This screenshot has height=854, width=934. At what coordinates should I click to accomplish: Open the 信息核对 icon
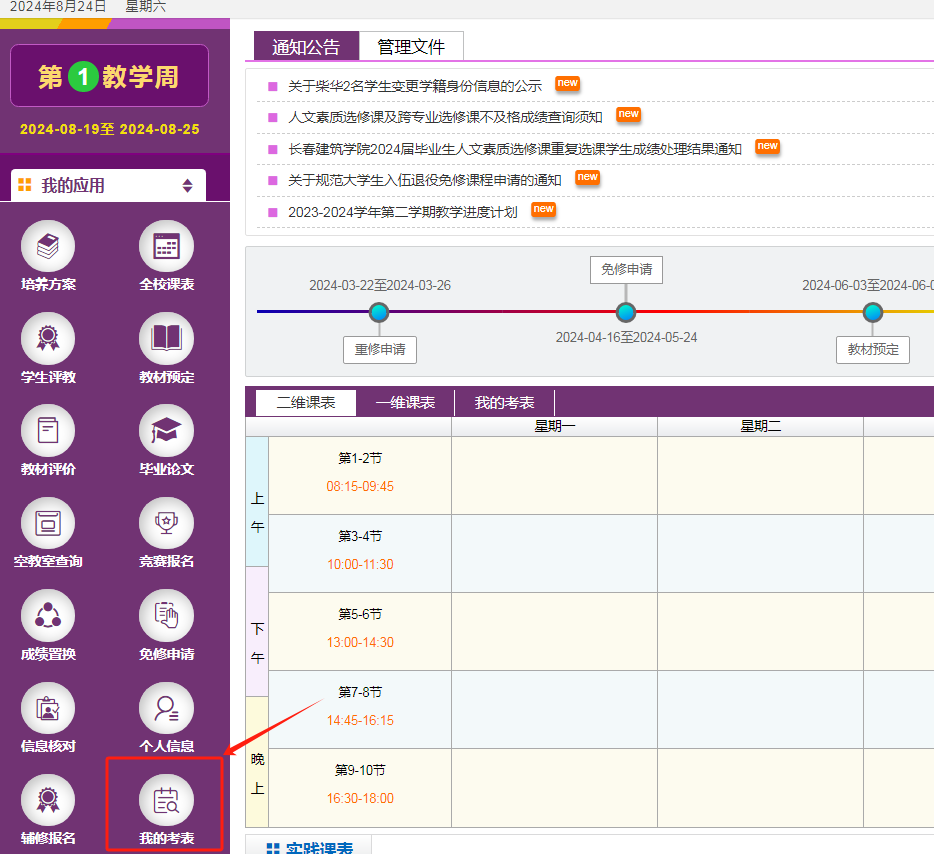coord(48,709)
